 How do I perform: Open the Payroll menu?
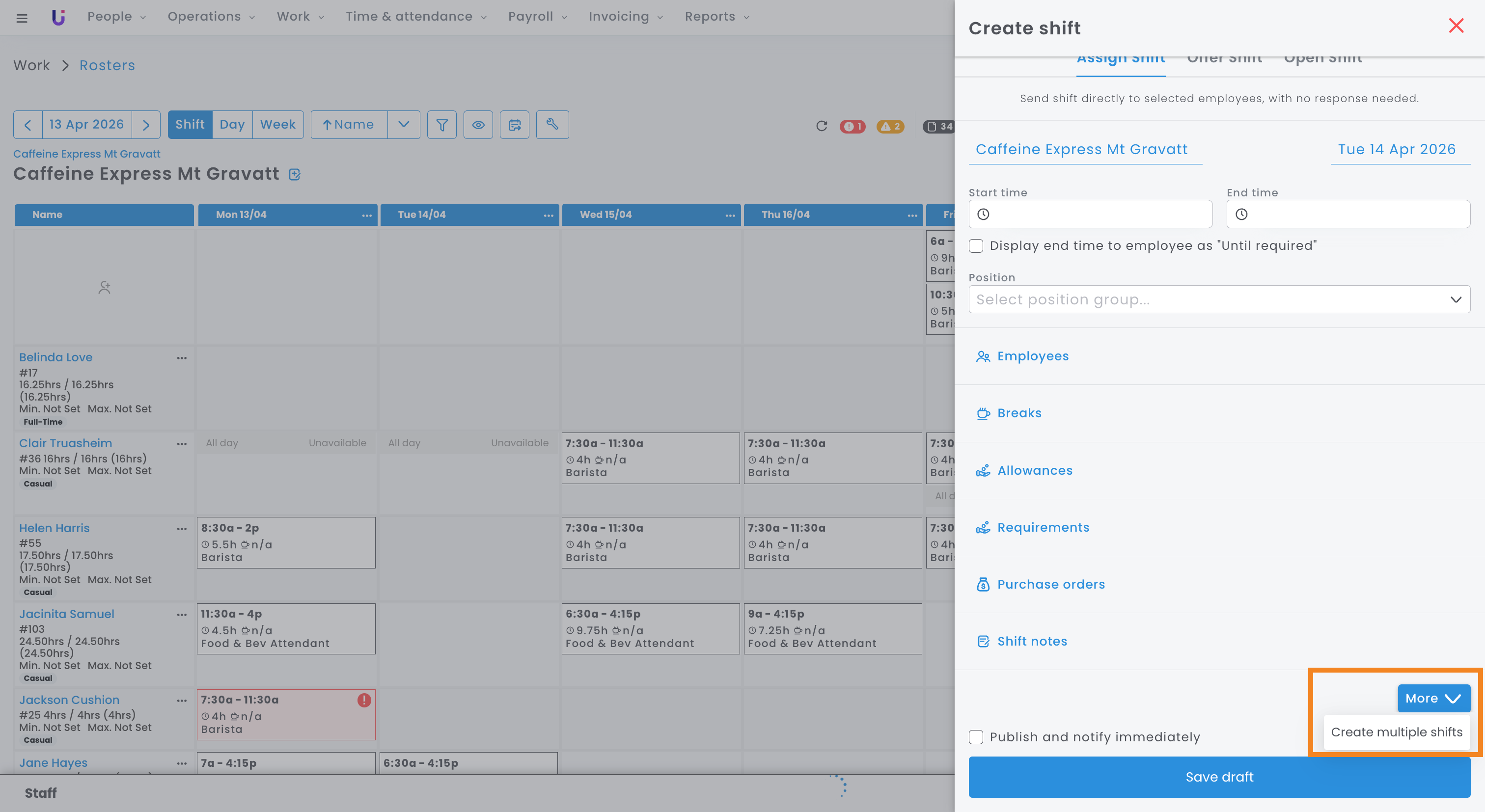tap(537, 17)
